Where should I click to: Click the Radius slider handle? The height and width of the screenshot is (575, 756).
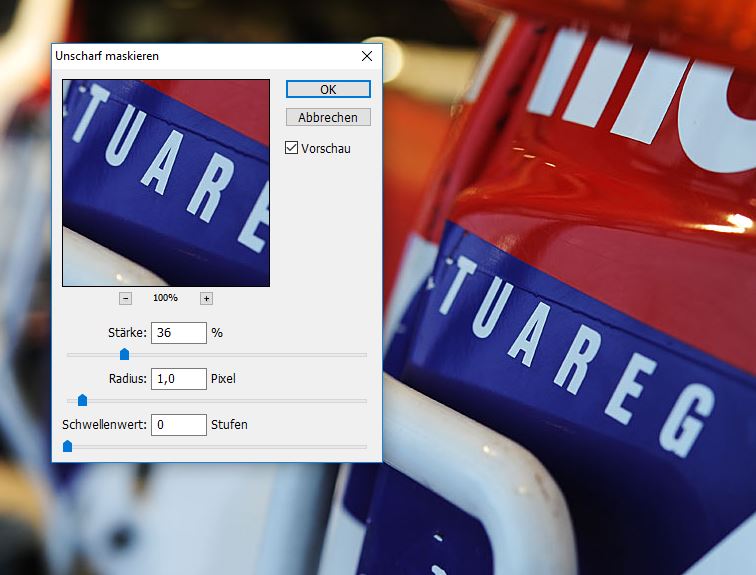(x=83, y=400)
